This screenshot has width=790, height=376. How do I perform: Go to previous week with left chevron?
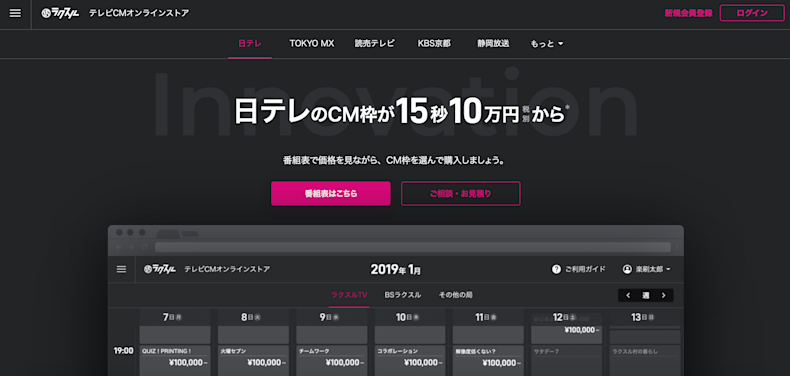pyautogui.click(x=628, y=295)
